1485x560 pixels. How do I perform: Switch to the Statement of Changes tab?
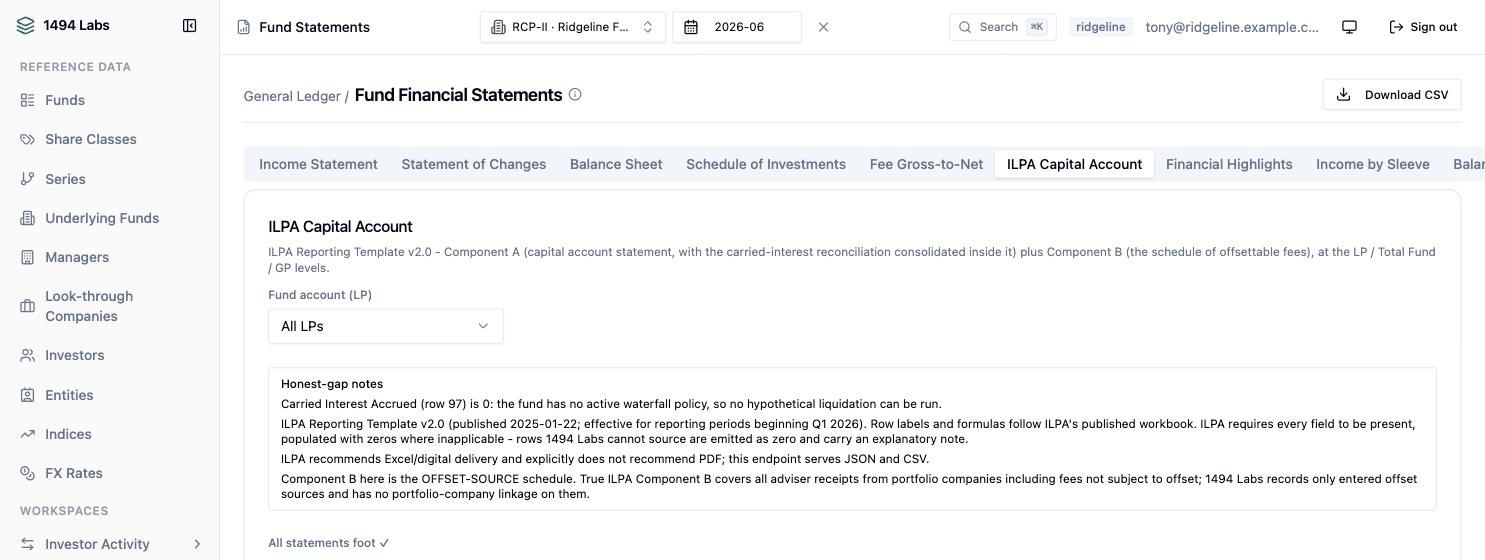click(x=474, y=164)
